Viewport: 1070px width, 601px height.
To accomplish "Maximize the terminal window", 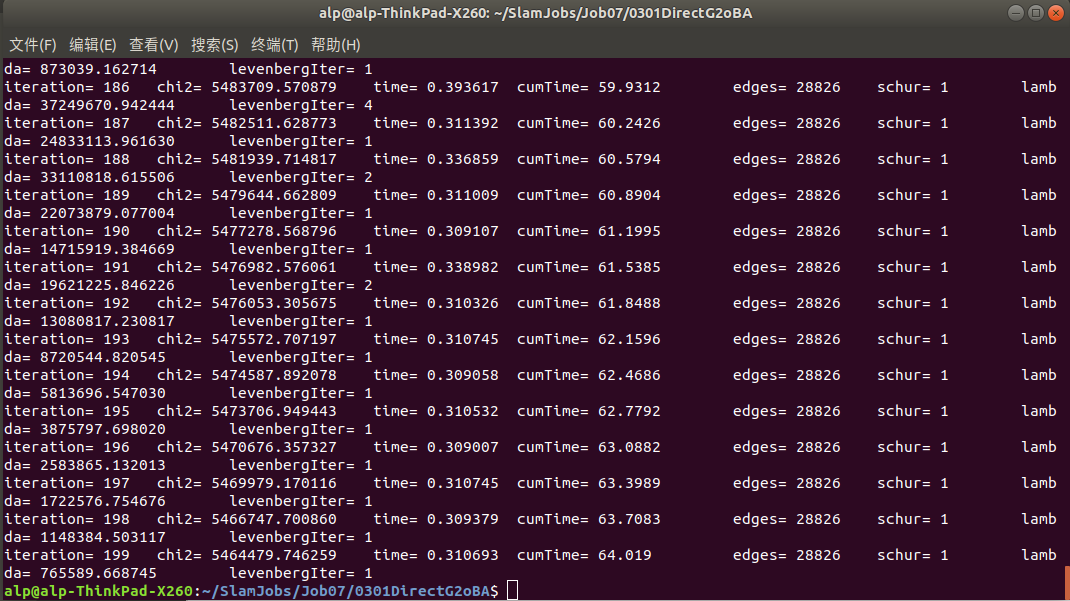I will [1036, 13].
